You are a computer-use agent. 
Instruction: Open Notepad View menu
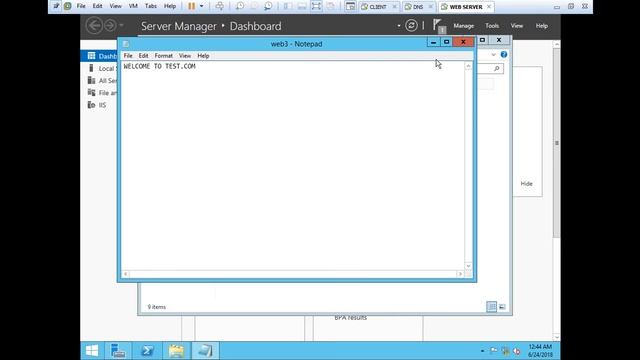click(185, 56)
